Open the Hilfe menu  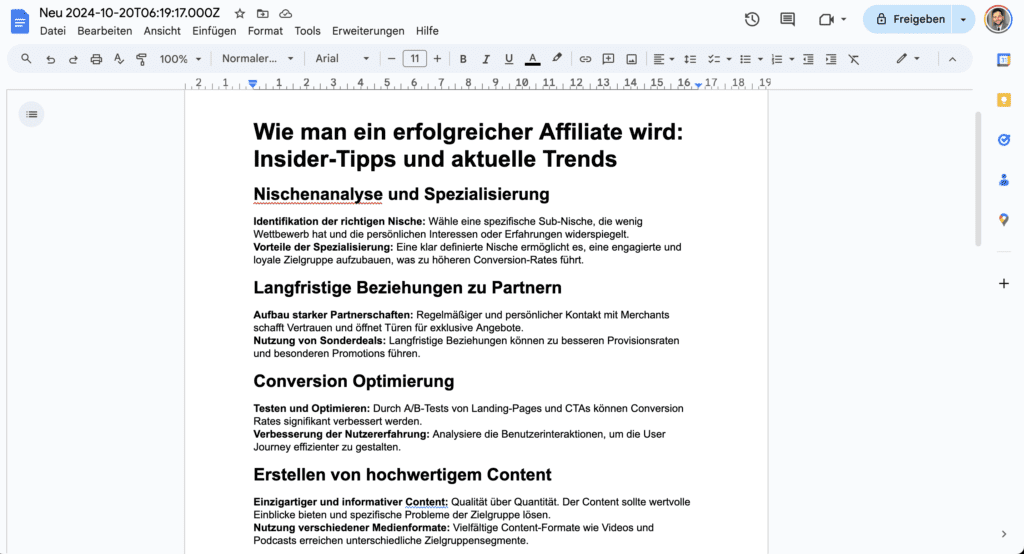(427, 31)
